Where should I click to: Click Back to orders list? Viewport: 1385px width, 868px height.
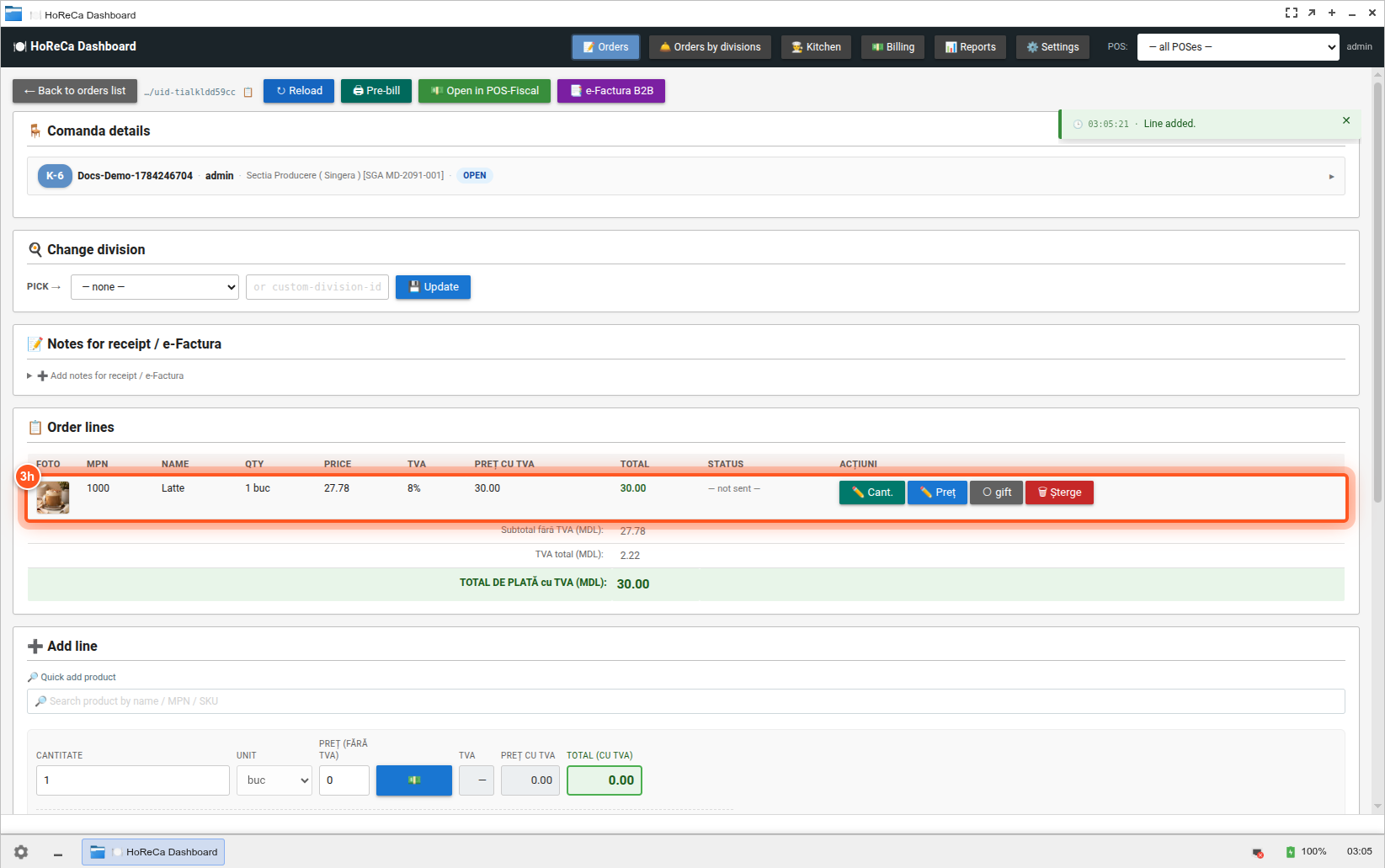click(75, 91)
